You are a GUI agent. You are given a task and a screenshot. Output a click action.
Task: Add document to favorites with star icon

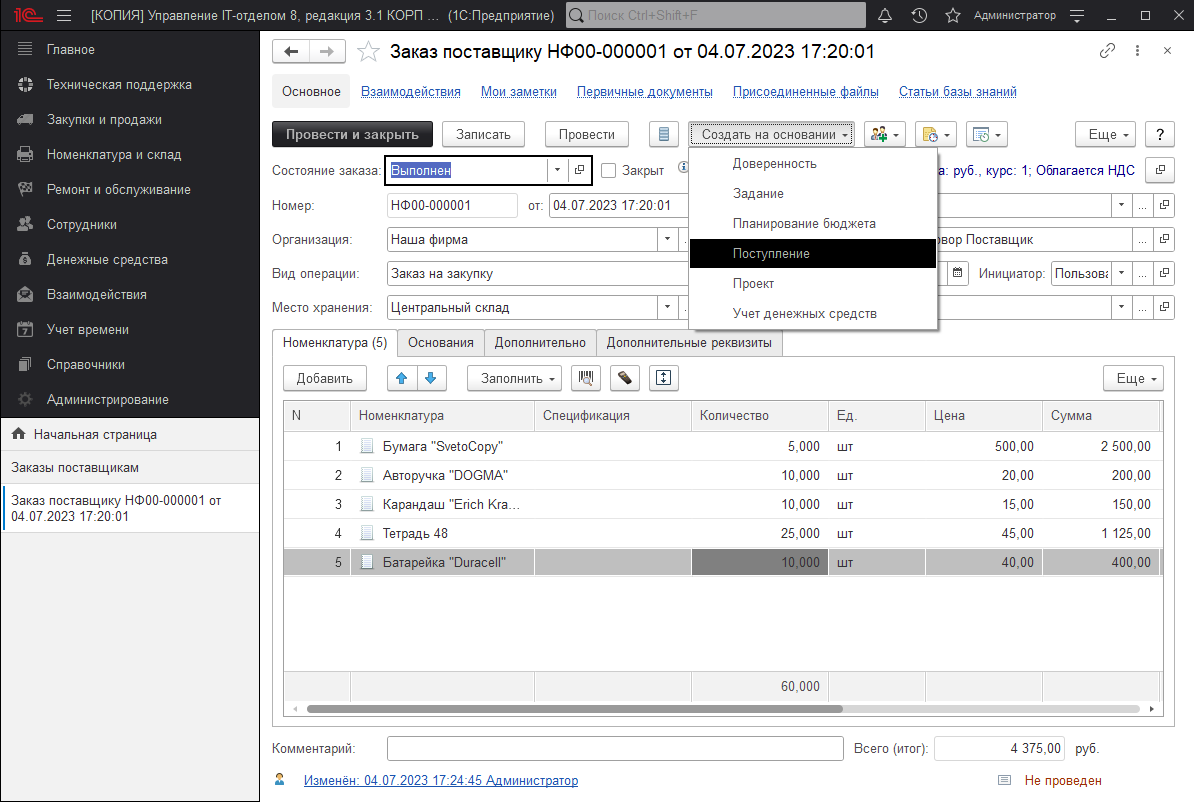tap(368, 52)
